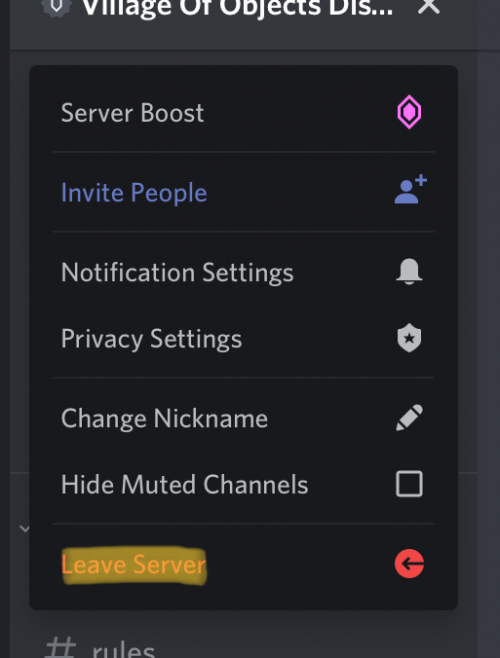Open the rules text channel
This screenshot has height=658, width=500.
124,650
